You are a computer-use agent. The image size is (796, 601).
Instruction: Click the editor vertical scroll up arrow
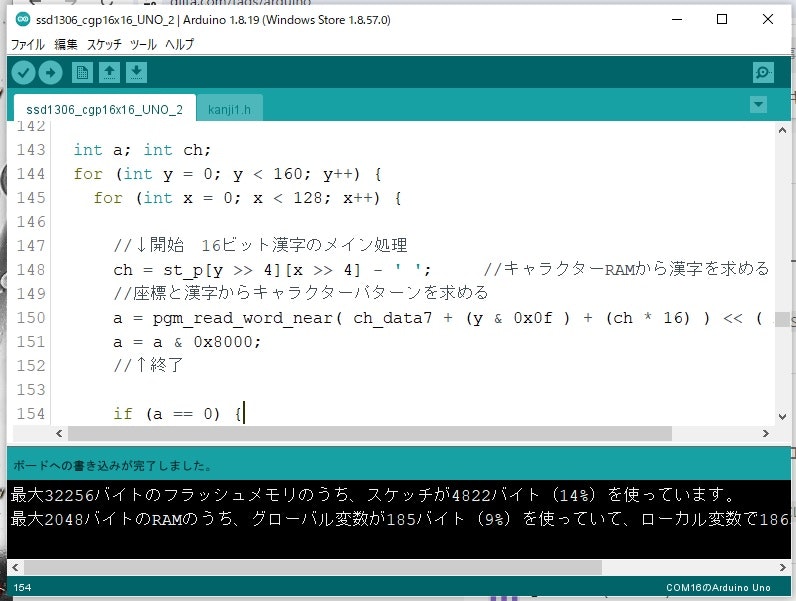[782, 130]
